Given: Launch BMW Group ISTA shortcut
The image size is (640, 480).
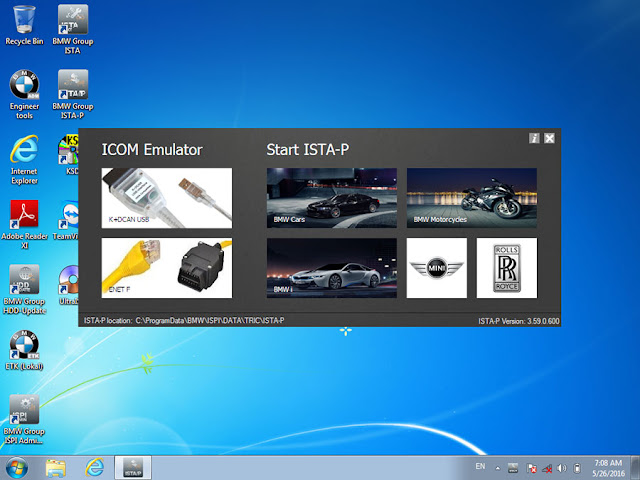Looking at the screenshot, I should pyautogui.click(x=73, y=29).
